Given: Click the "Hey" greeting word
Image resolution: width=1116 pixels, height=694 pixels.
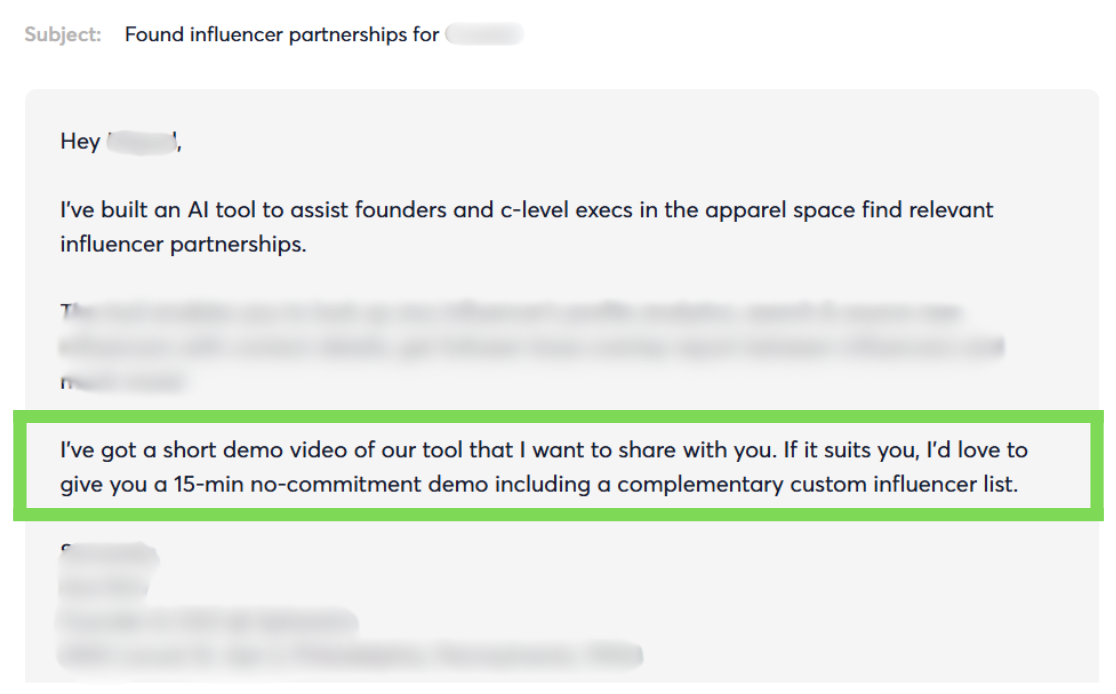Looking at the screenshot, I should click(x=80, y=142).
